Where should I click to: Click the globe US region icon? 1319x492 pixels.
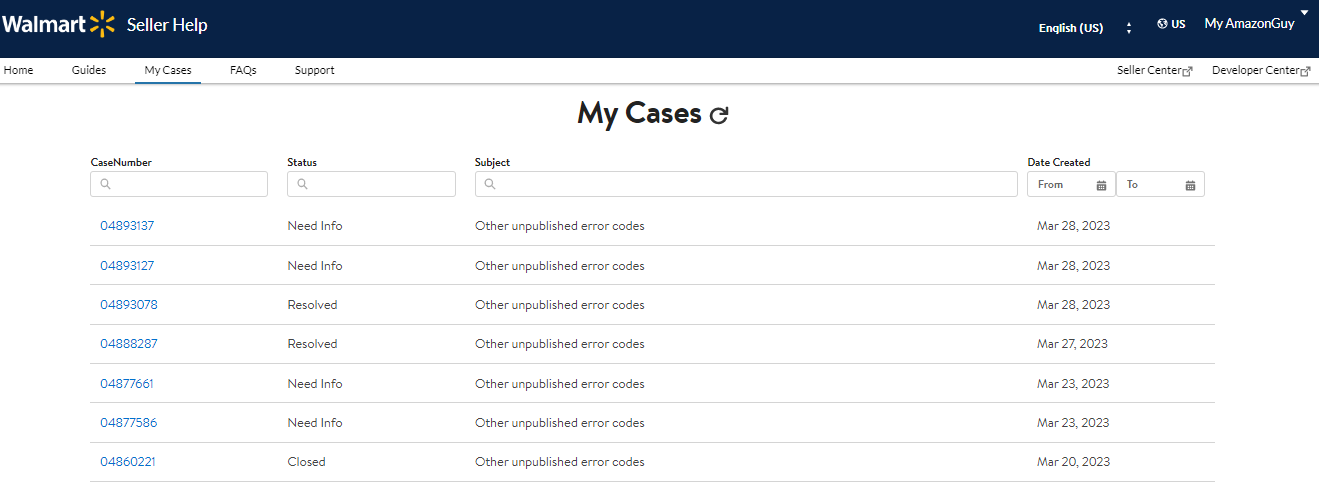tap(1162, 24)
